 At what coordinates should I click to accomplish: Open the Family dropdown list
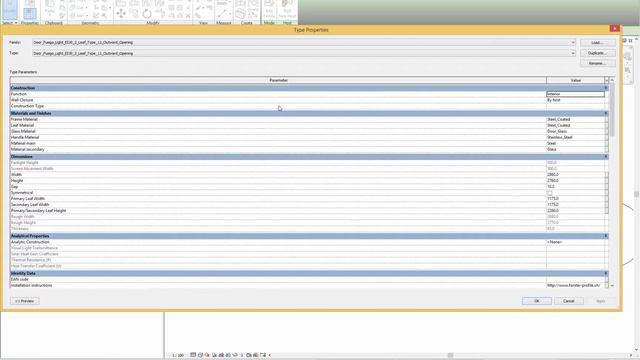pos(572,42)
